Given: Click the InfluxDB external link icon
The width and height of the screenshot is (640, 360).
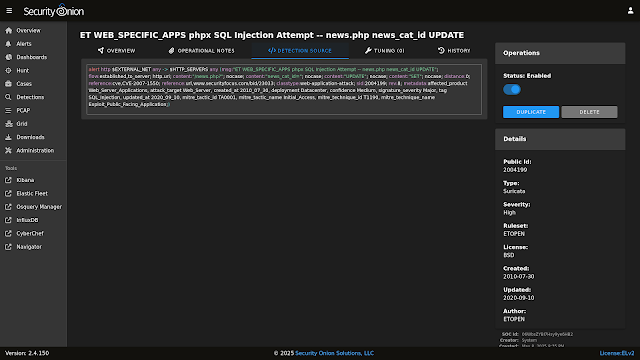Looking at the screenshot, I should coord(8,220).
